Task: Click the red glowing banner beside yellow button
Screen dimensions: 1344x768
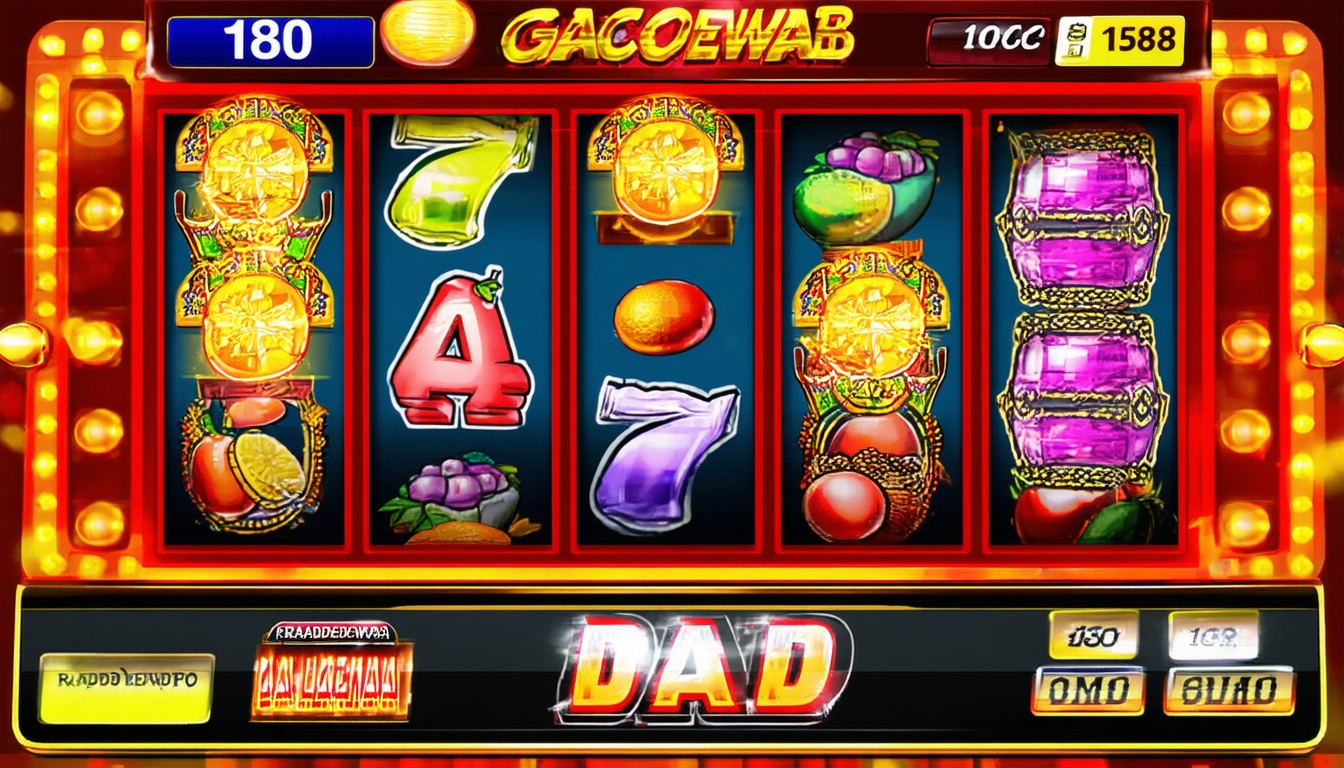Action: pos(332,671)
